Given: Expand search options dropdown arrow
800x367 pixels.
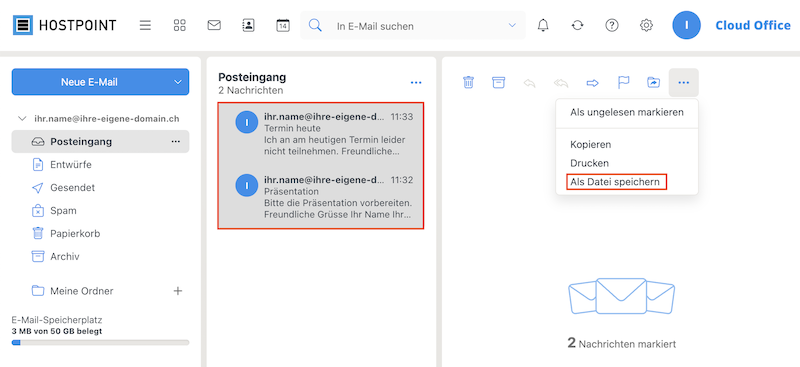Looking at the screenshot, I should 512,25.
